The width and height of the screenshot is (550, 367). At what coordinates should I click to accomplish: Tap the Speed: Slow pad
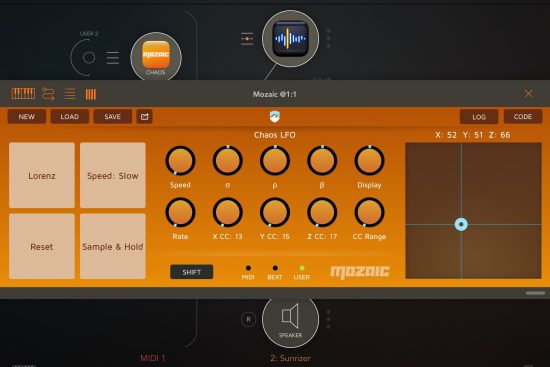coord(113,175)
